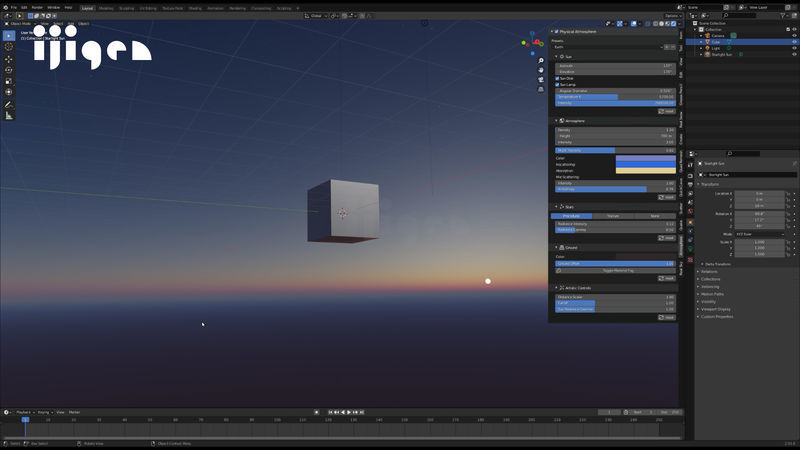800x450 pixels.
Task: Open the Tool properties tab icon
Action: (x=690, y=165)
